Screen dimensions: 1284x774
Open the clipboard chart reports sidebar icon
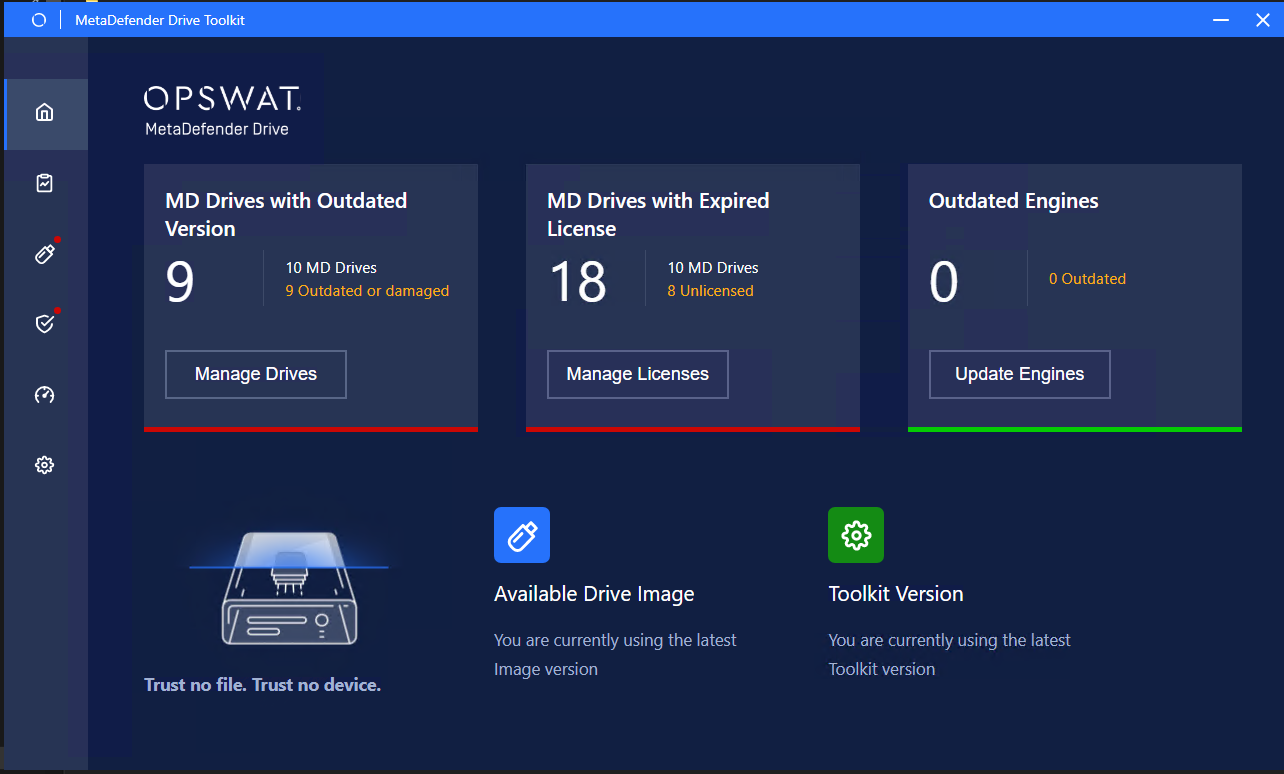[x=44, y=183]
